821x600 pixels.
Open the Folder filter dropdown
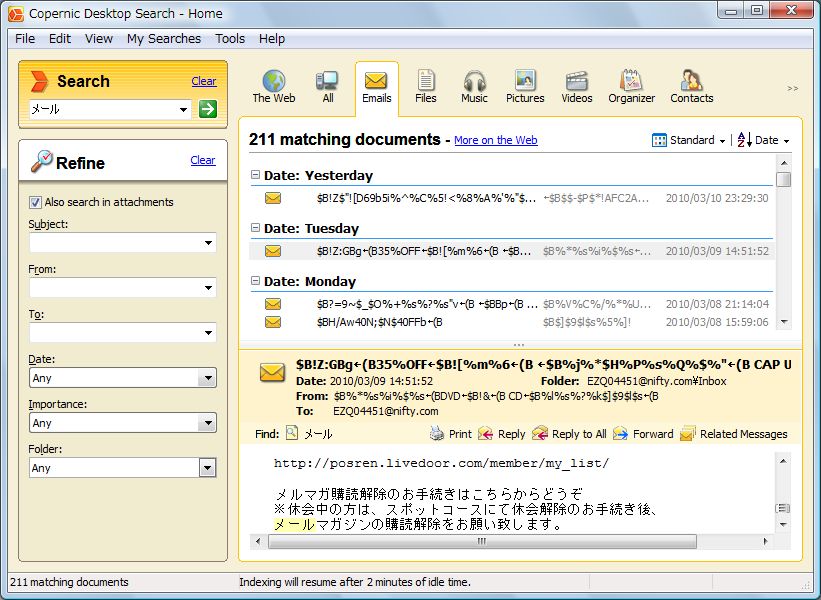[x=207, y=468]
